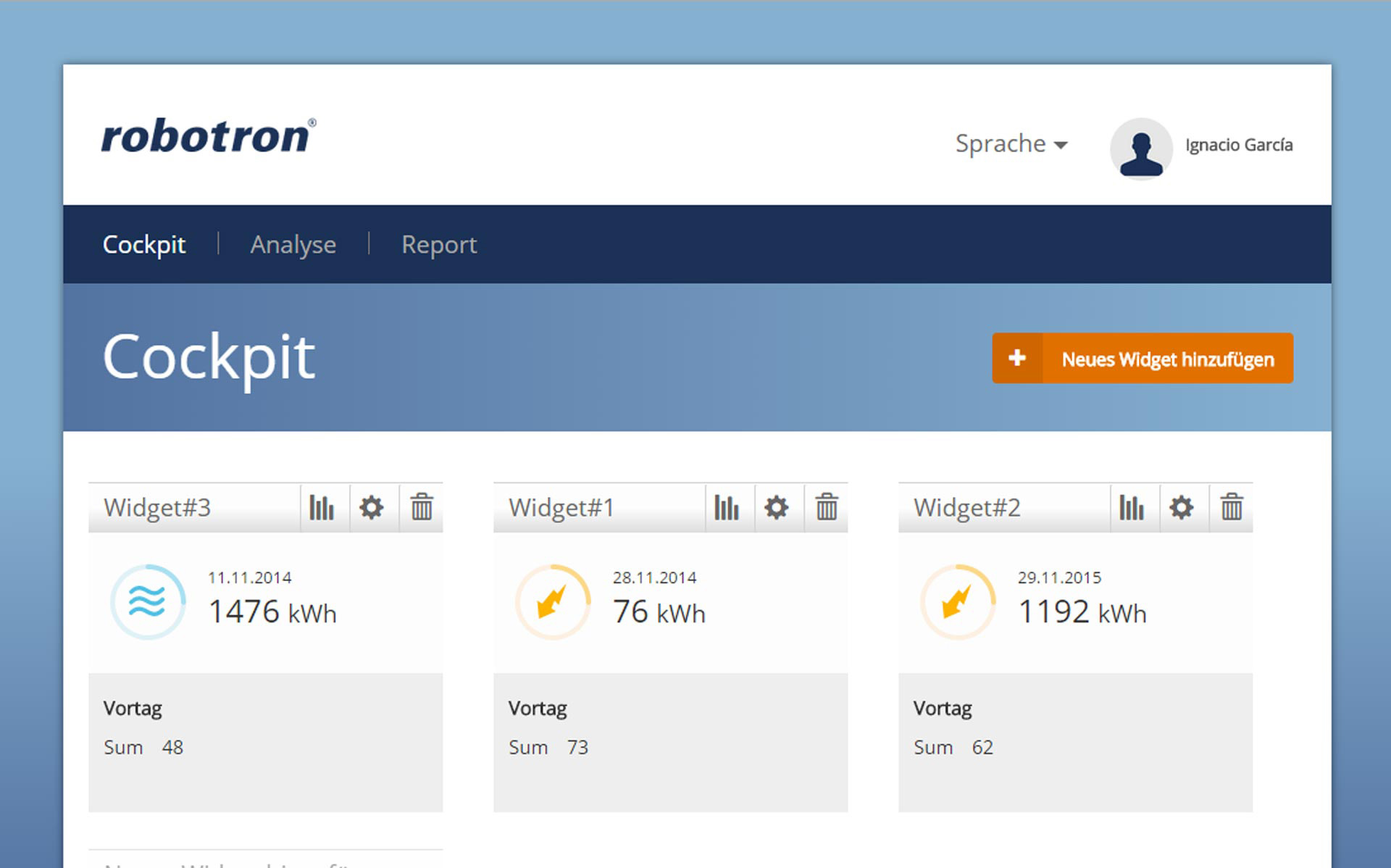
Task: Click the gear icon on Widget#1
Action: [777, 508]
